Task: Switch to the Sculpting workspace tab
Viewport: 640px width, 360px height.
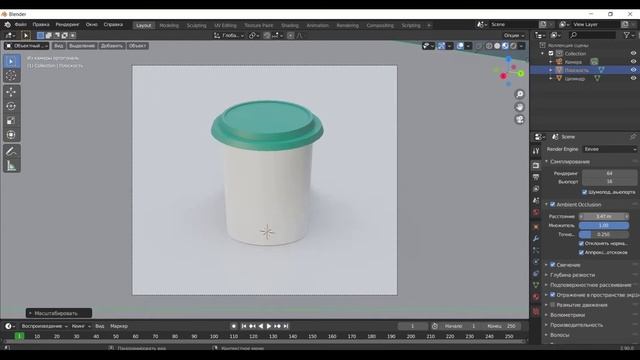Action: pyautogui.click(x=196, y=25)
